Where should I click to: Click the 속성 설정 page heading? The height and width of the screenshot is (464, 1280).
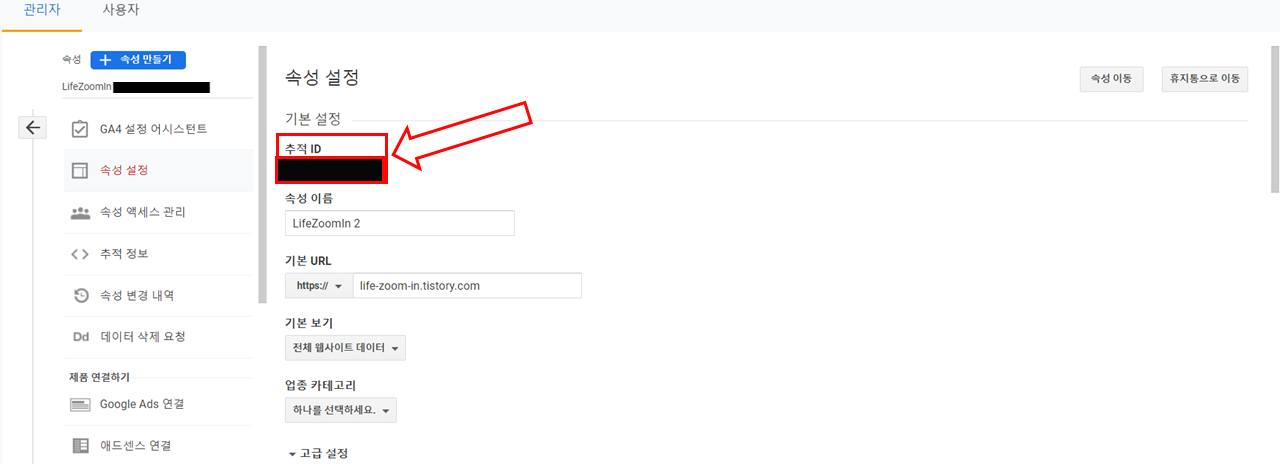tap(322, 77)
